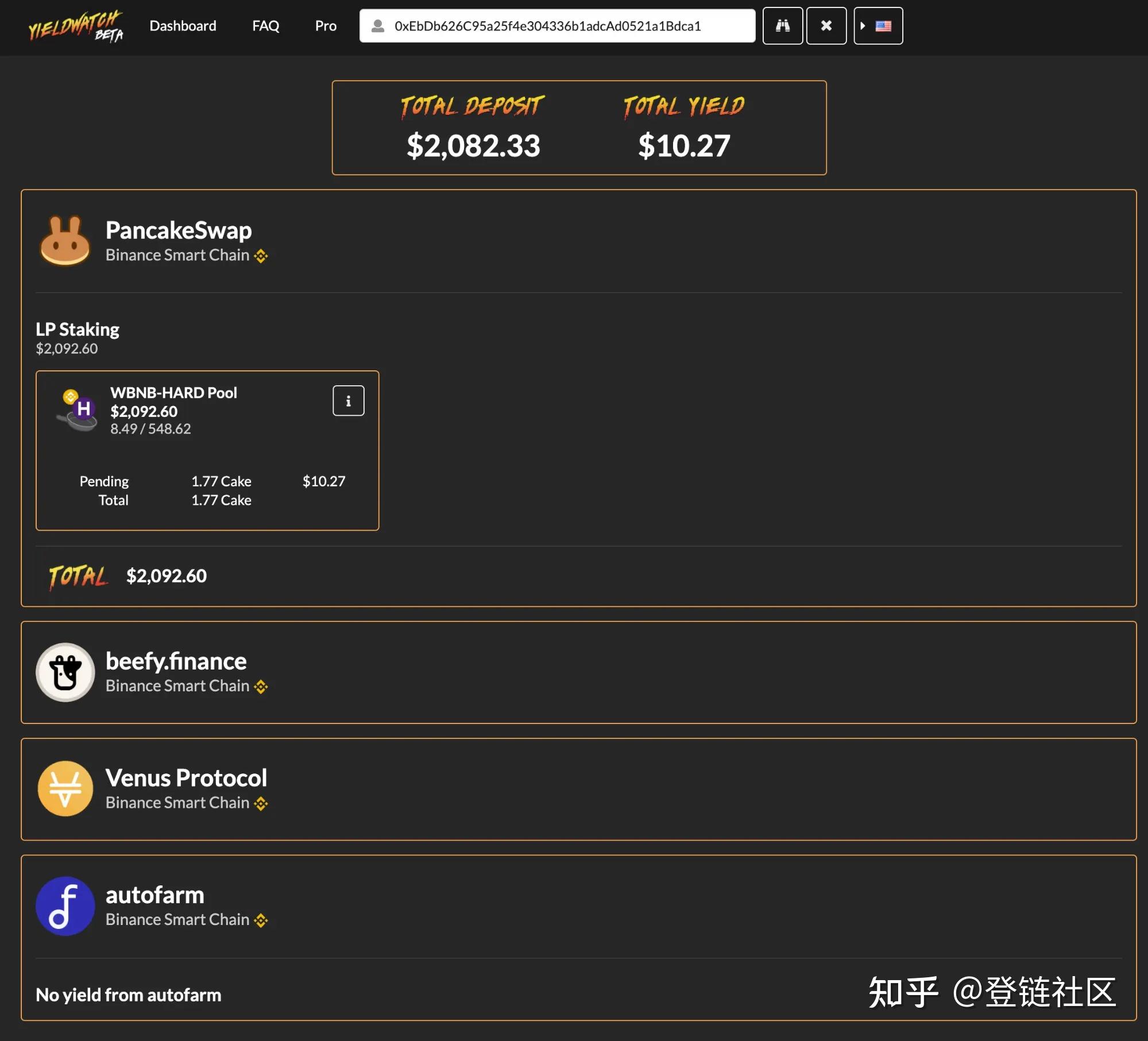
Task: Open the Pro menu item
Action: click(326, 26)
